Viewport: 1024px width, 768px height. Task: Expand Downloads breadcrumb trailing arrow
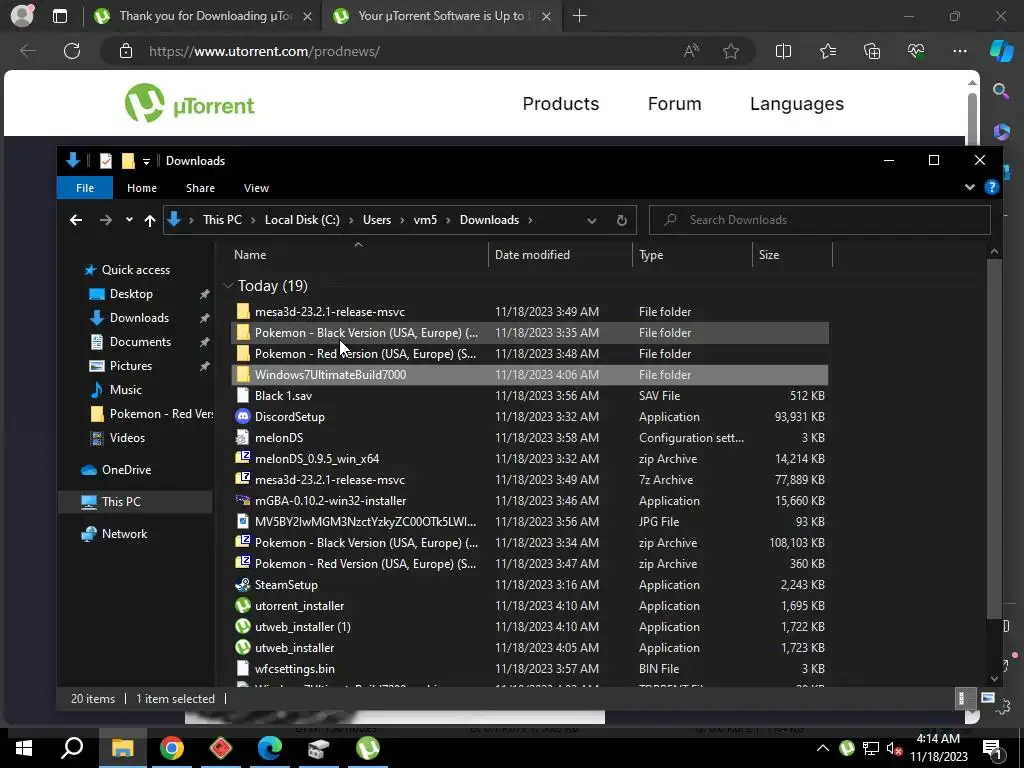coord(530,220)
